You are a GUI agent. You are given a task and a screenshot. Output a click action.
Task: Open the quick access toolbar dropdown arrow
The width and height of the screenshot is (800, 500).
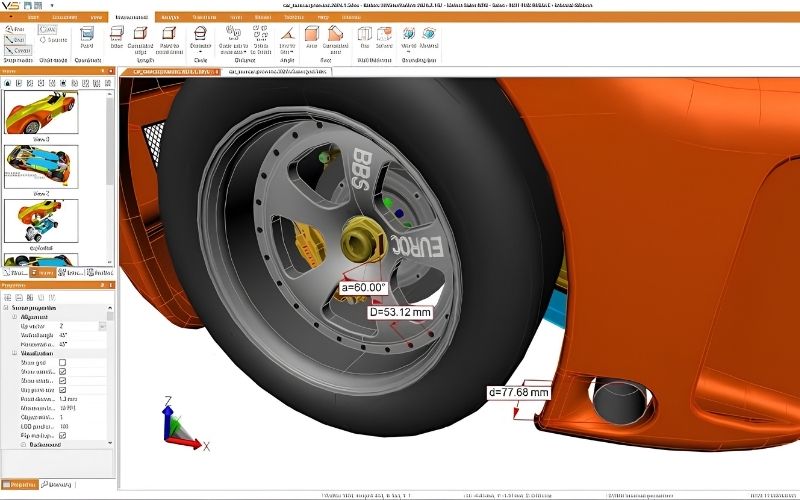52,6
